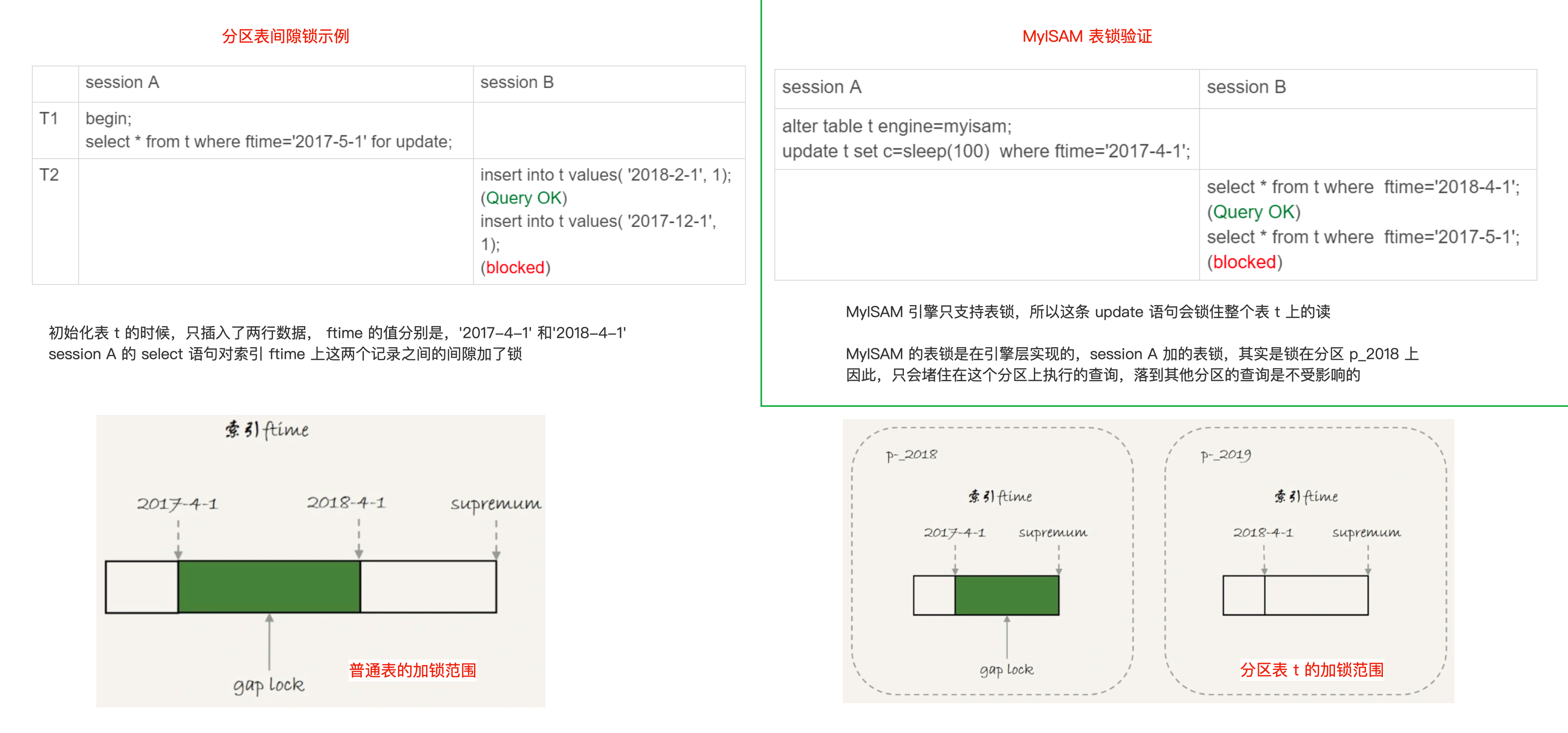Click the green Query OK in left table
The width and height of the screenshot is (1568, 733).
pyautogui.click(x=524, y=198)
